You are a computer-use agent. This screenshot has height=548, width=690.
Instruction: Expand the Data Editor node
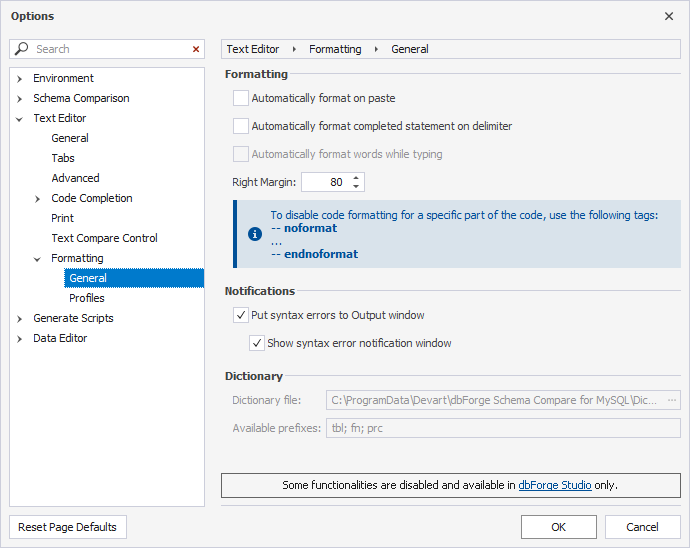19,339
